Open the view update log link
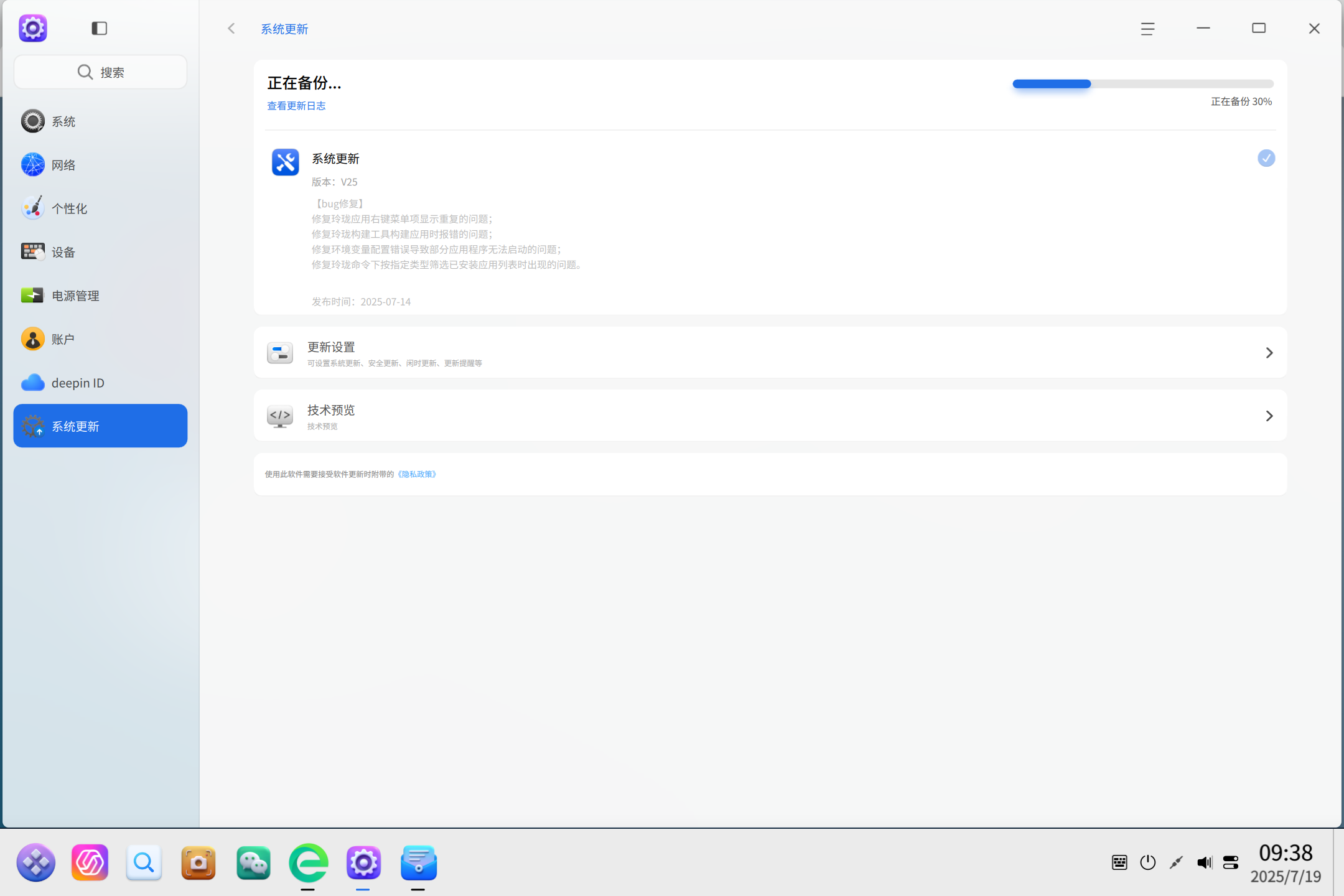This screenshot has height=896, width=1344. (296, 106)
